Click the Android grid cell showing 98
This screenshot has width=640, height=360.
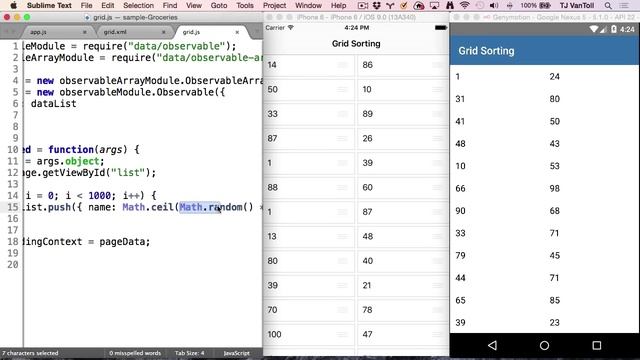coord(554,189)
